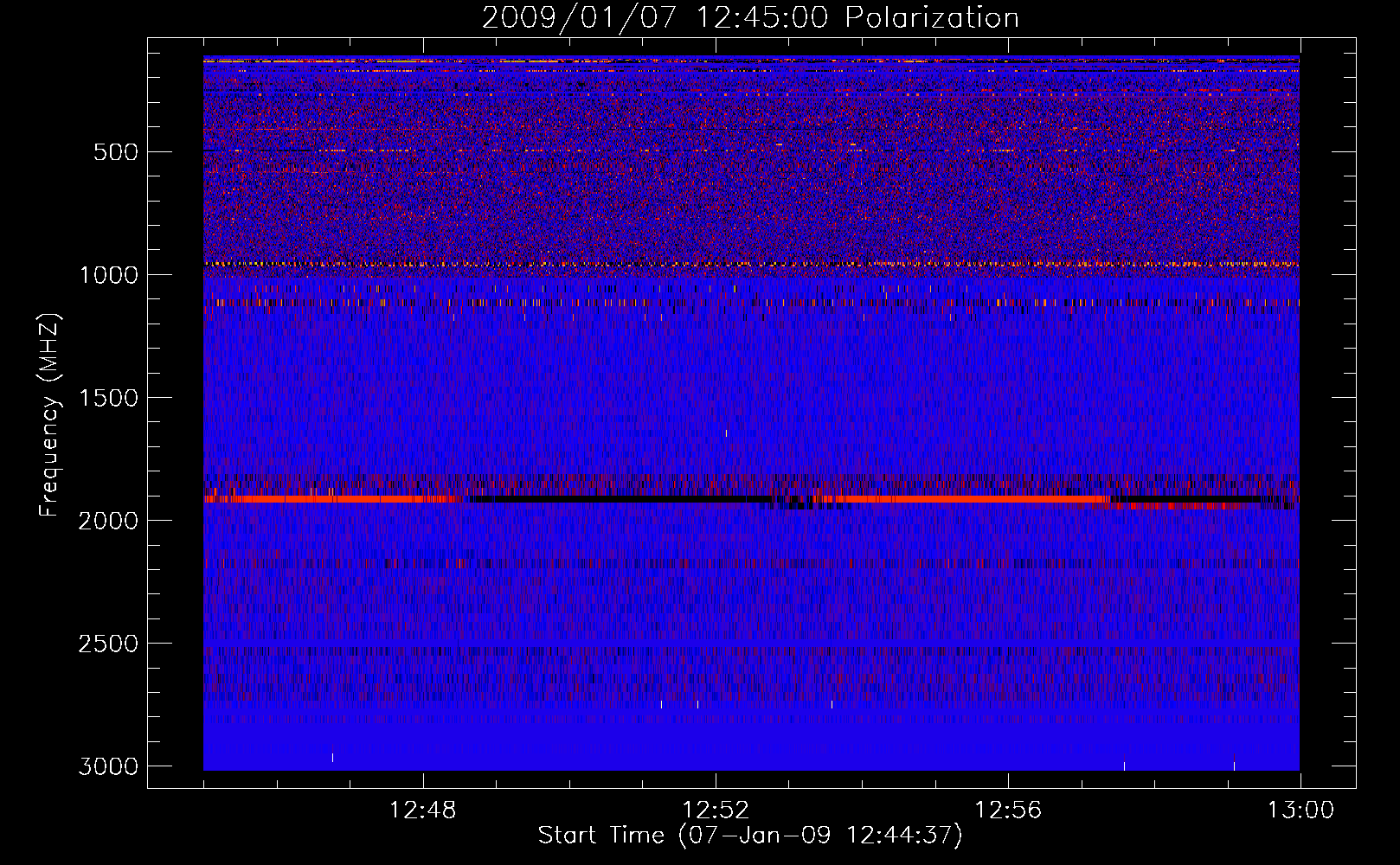Click the yellow dotted line near 1100 MHz
The width and height of the screenshot is (1400, 865).
pyautogui.click(x=751, y=303)
